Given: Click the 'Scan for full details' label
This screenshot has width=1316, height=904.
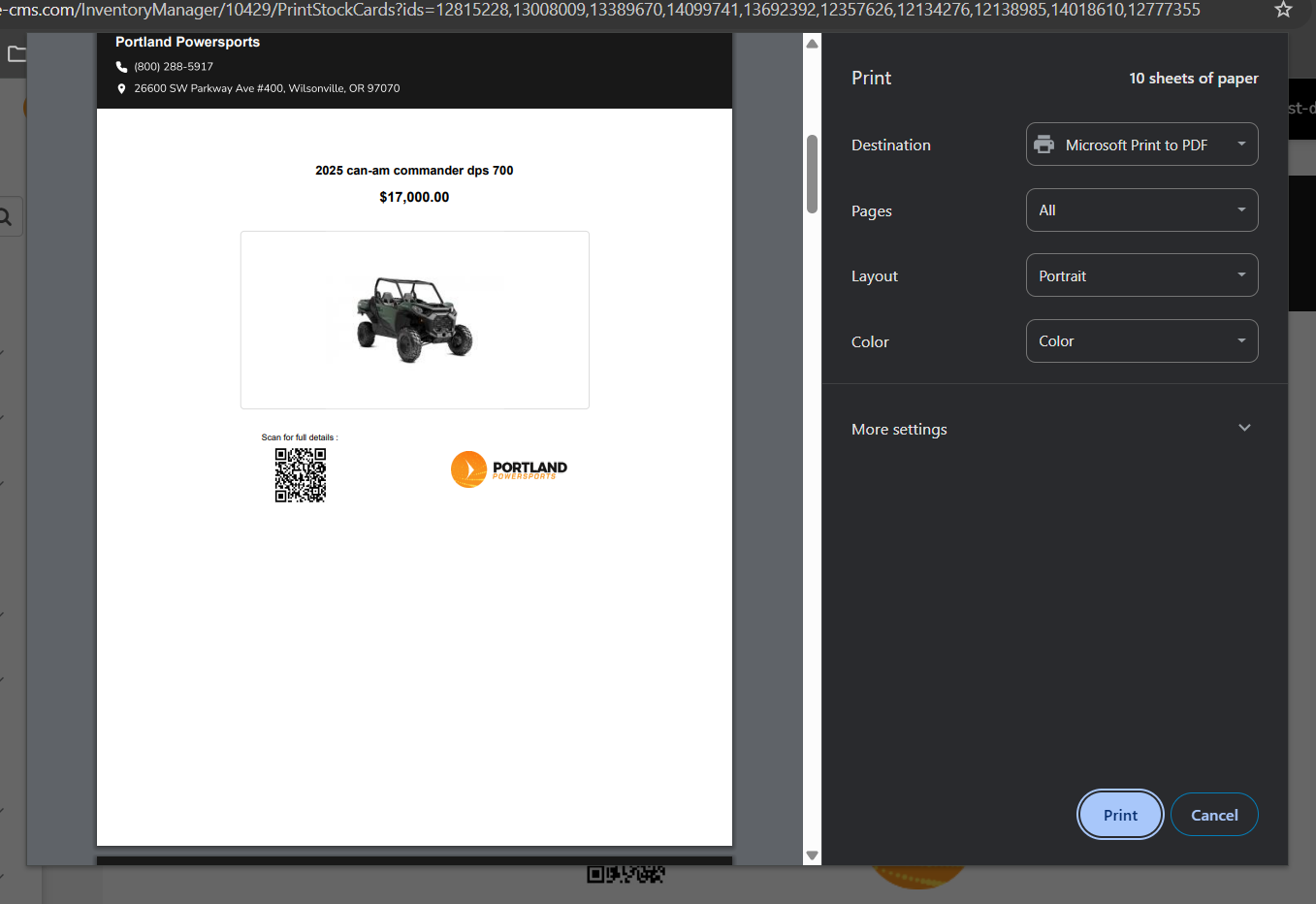Looking at the screenshot, I should pos(300,437).
